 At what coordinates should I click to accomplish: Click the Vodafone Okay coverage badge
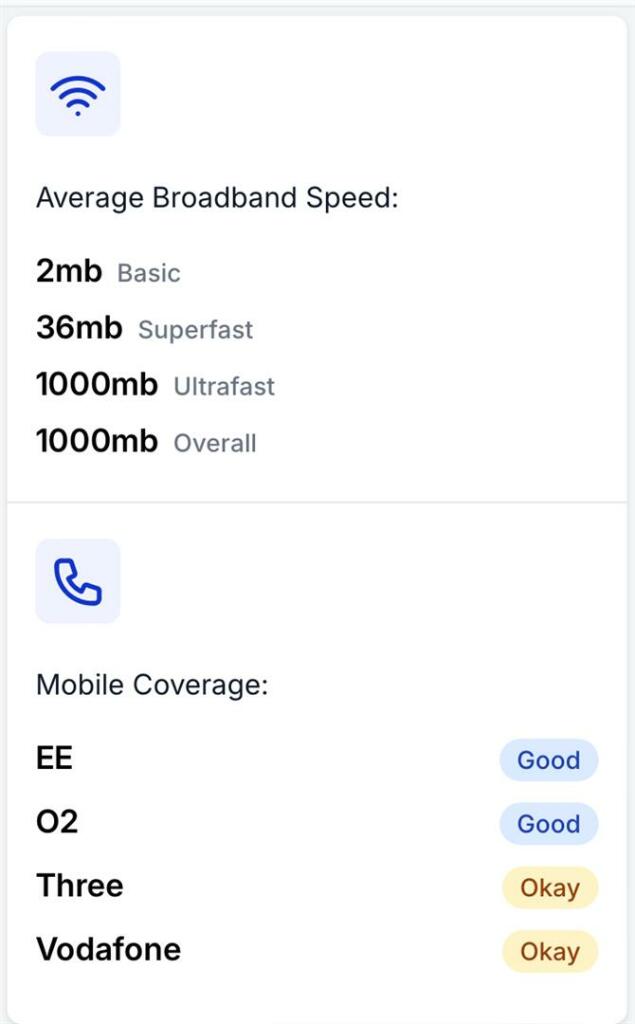549,952
